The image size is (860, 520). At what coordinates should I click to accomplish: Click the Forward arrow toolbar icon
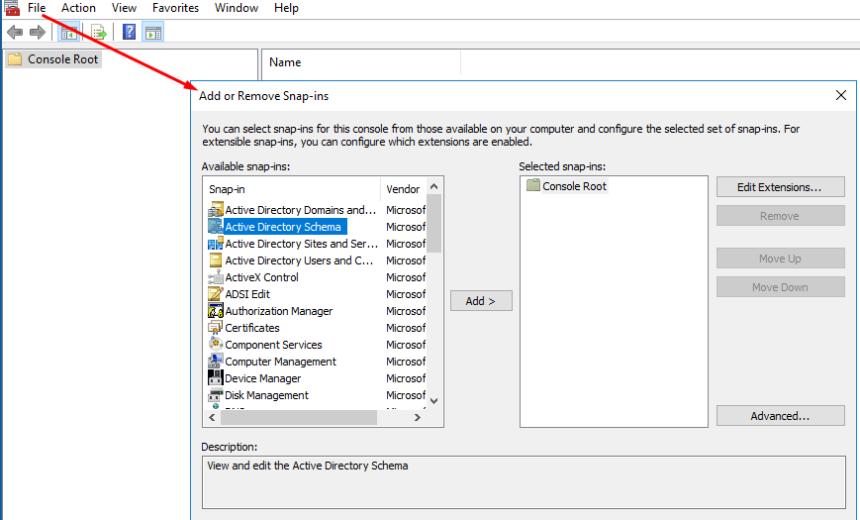(37, 32)
